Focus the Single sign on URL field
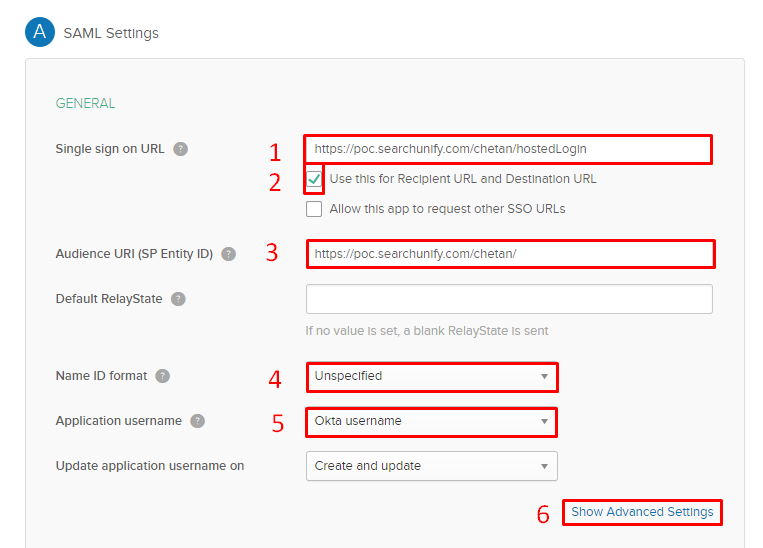The height and width of the screenshot is (548, 763). 508,149
